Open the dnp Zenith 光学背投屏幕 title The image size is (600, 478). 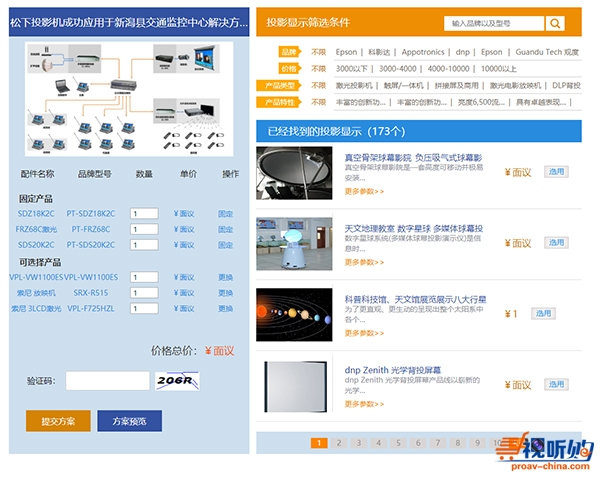pos(393,370)
